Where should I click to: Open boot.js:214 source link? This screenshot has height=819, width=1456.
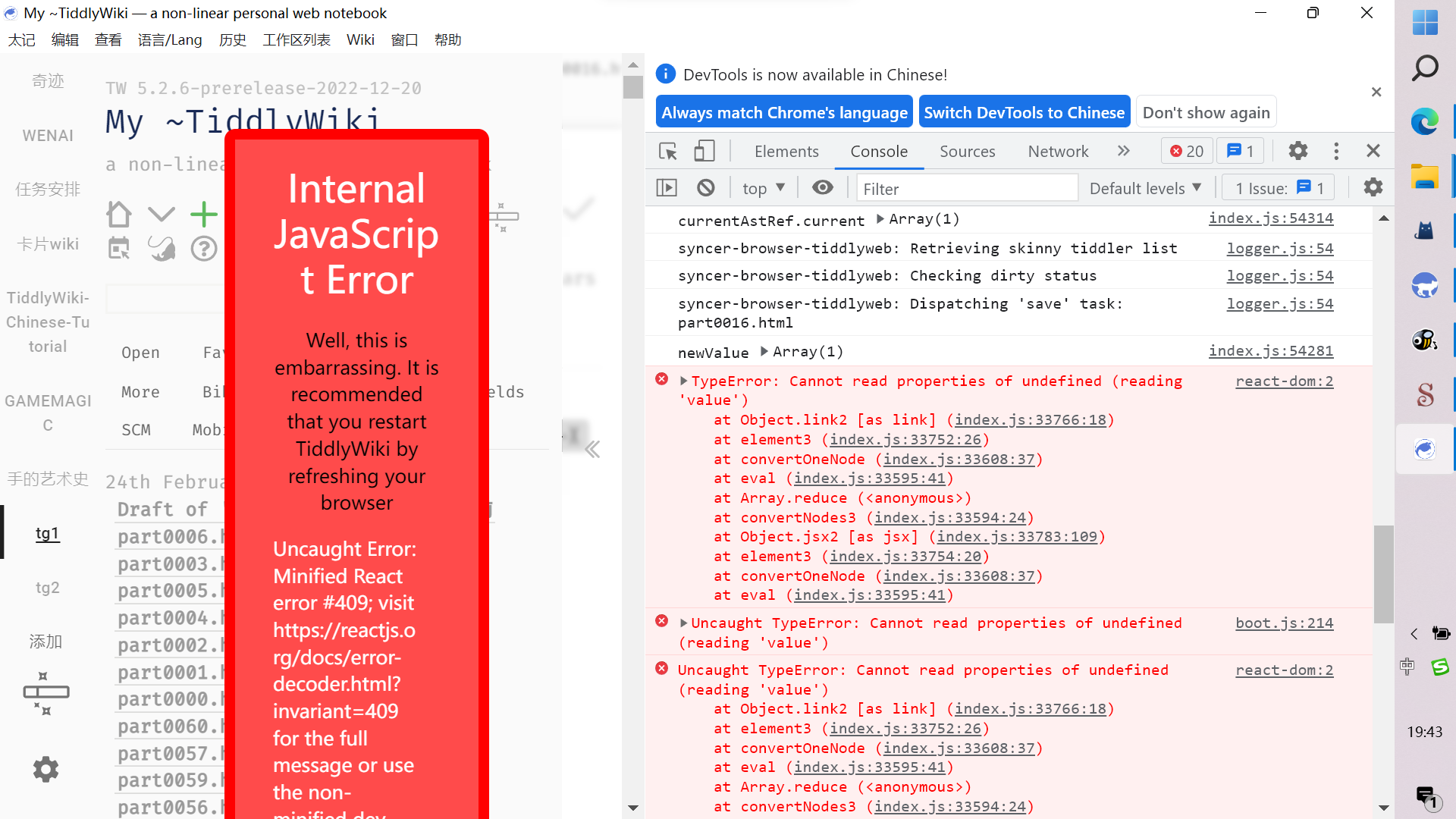pos(1284,623)
